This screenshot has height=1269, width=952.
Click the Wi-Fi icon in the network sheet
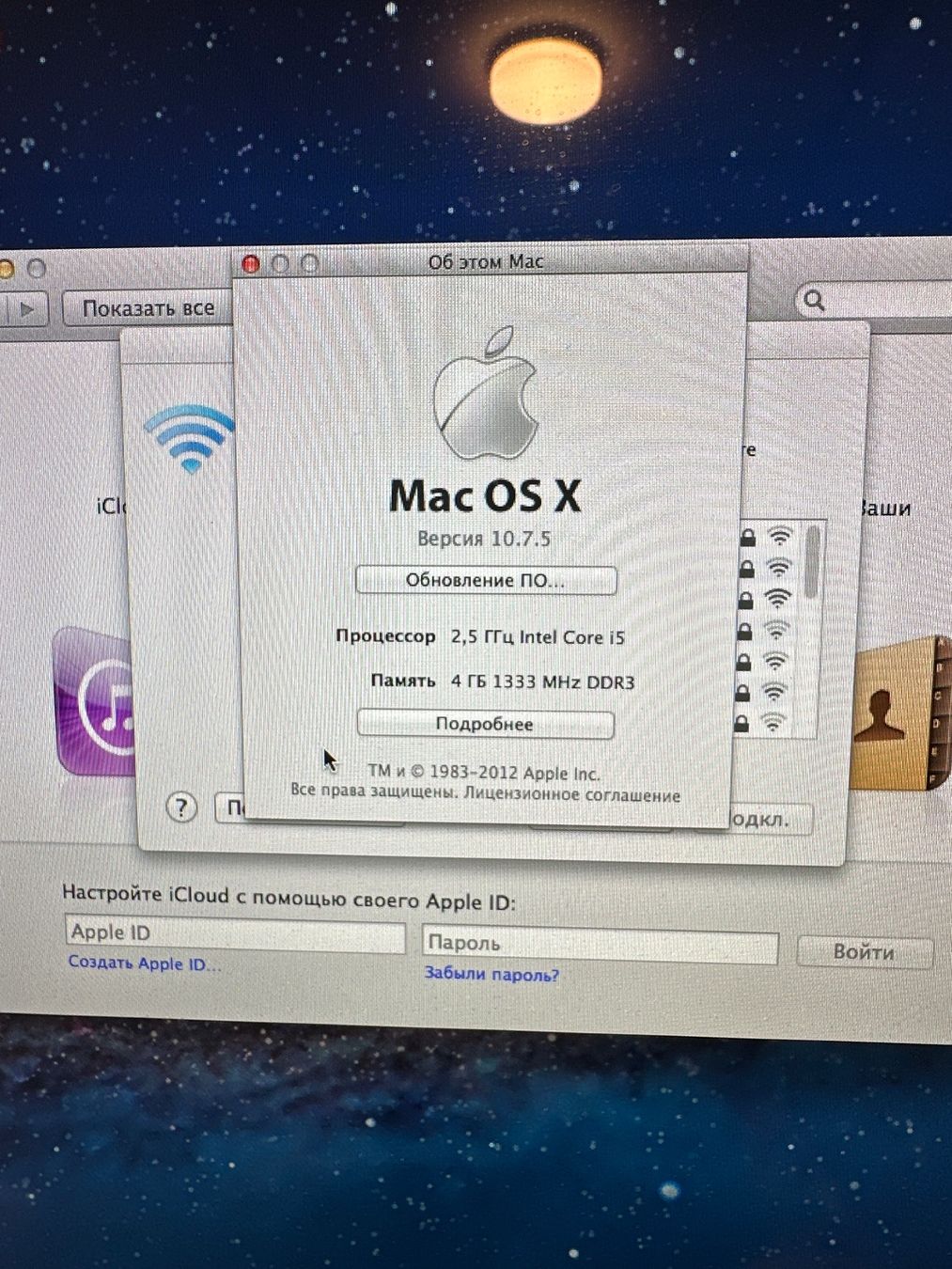click(189, 438)
